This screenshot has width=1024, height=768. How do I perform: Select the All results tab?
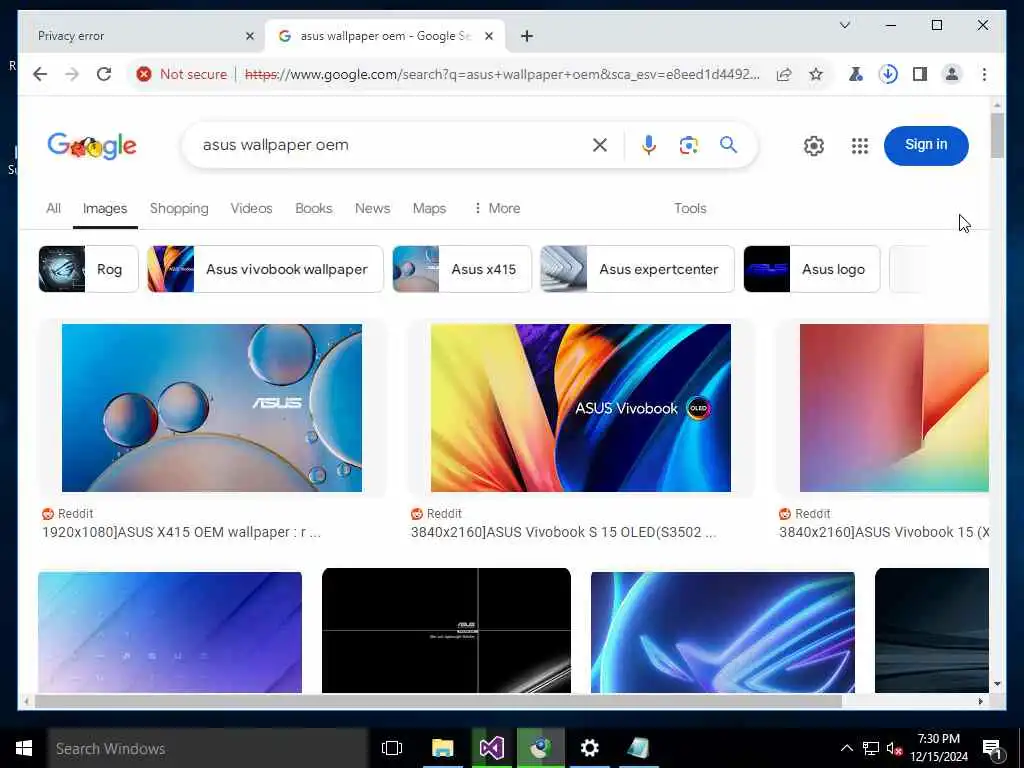[54, 208]
